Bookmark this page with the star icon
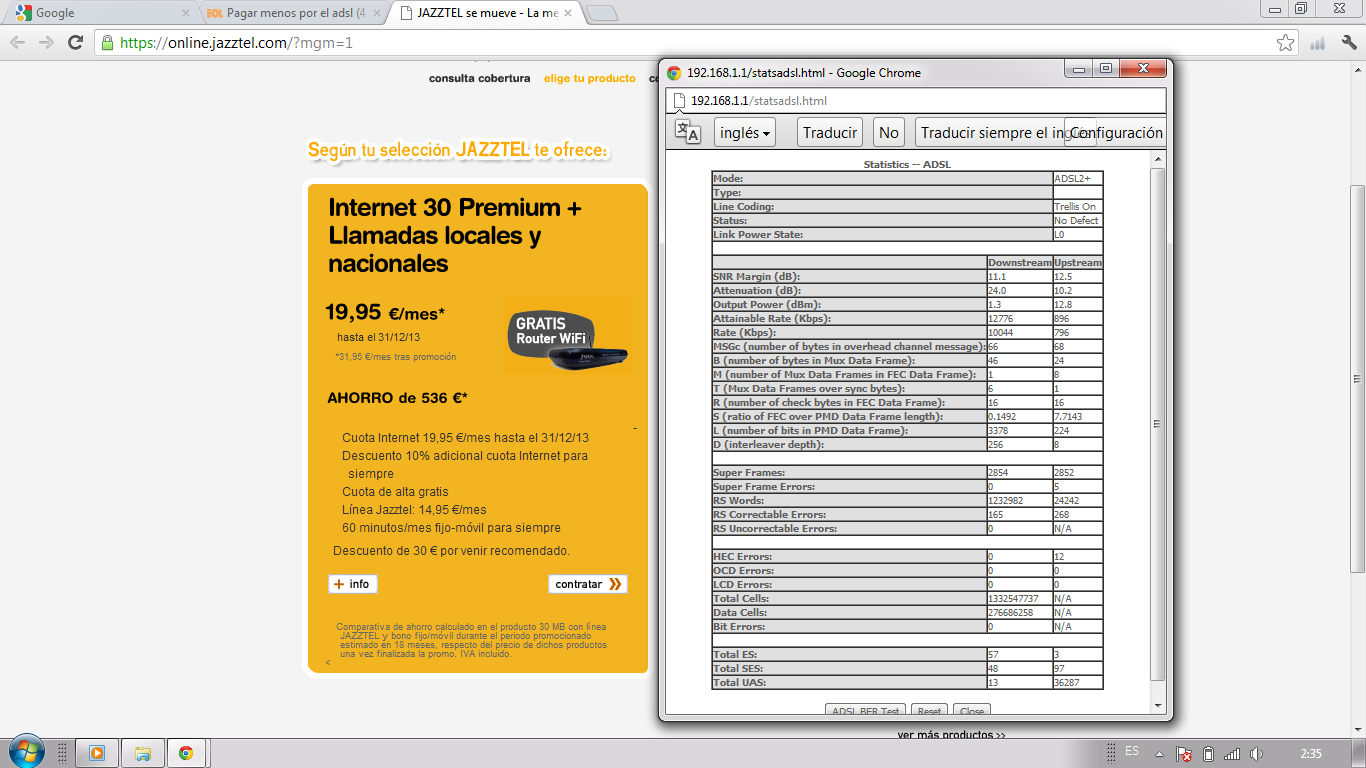The height and width of the screenshot is (768, 1366). [1286, 43]
